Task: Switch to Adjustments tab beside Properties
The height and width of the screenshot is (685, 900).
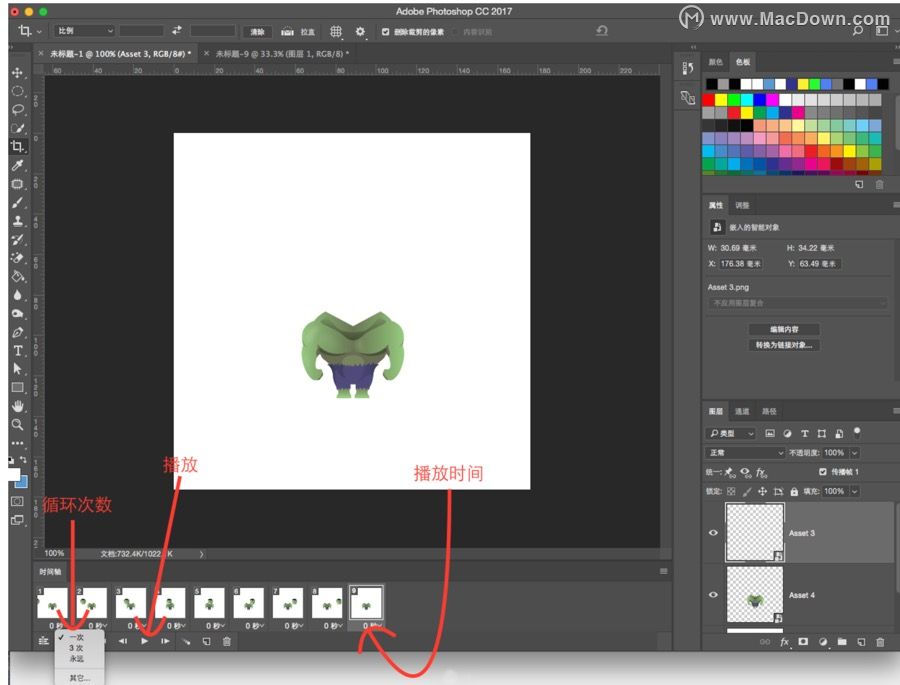Action: click(x=743, y=205)
